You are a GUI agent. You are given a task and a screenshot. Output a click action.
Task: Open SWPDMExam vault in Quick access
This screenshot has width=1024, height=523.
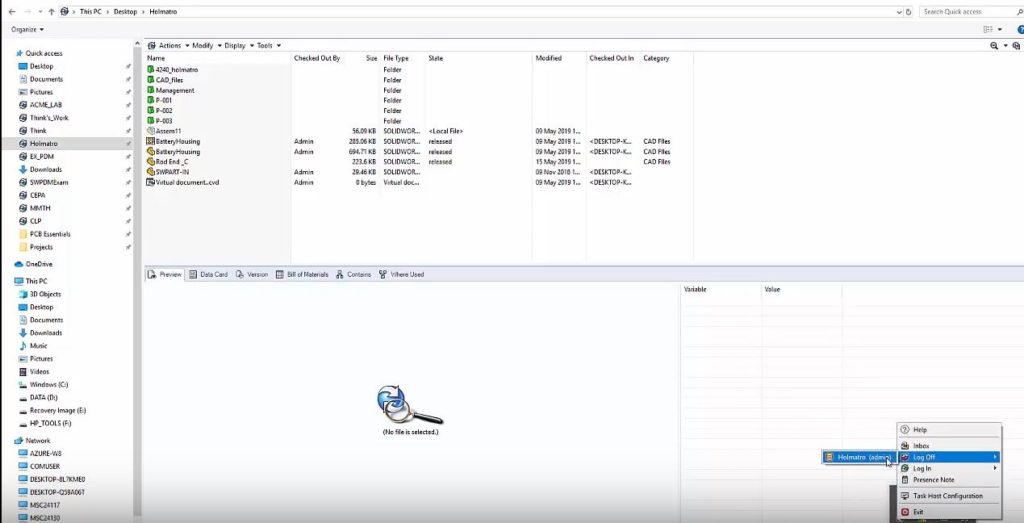click(43, 182)
